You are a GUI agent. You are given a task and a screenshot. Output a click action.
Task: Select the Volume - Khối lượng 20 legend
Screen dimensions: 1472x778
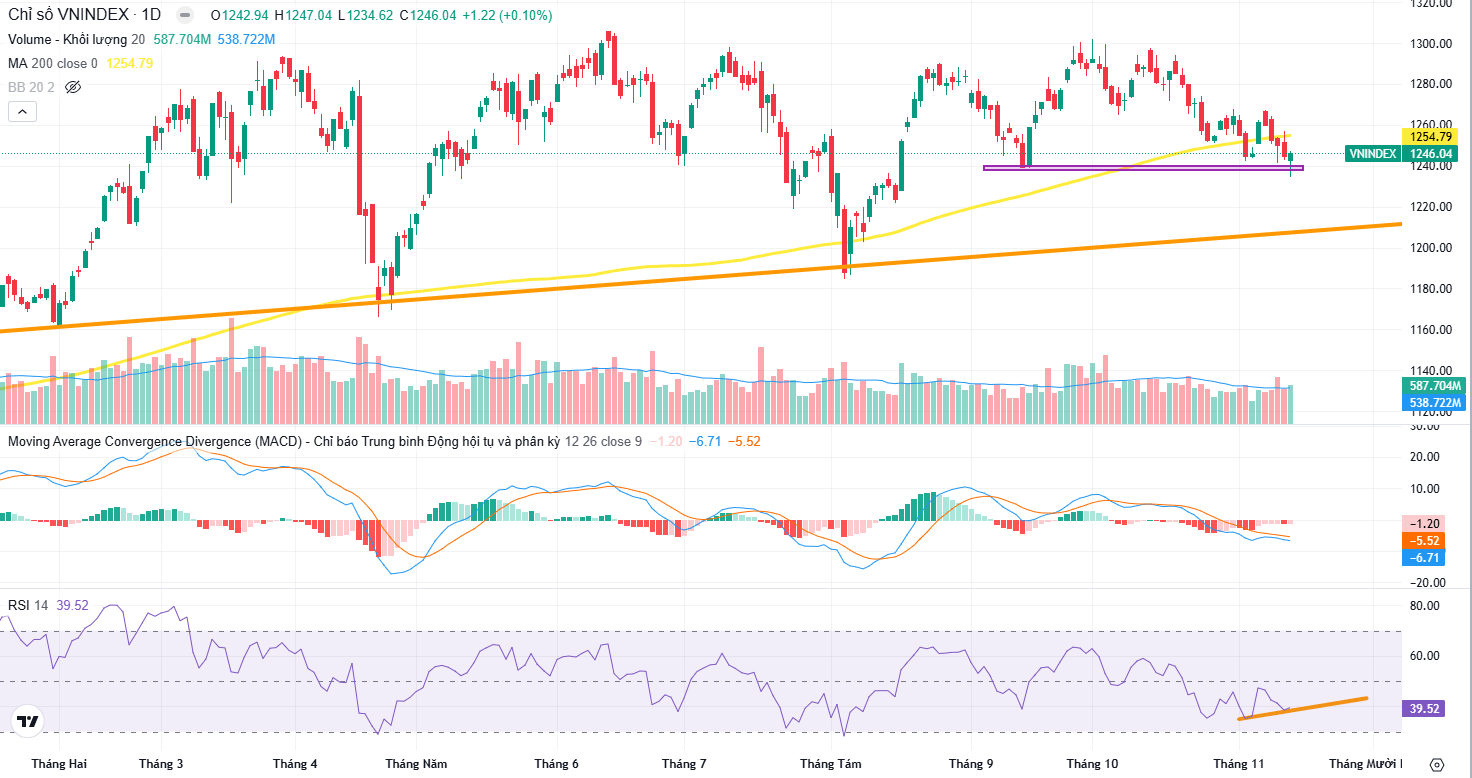point(77,39)
